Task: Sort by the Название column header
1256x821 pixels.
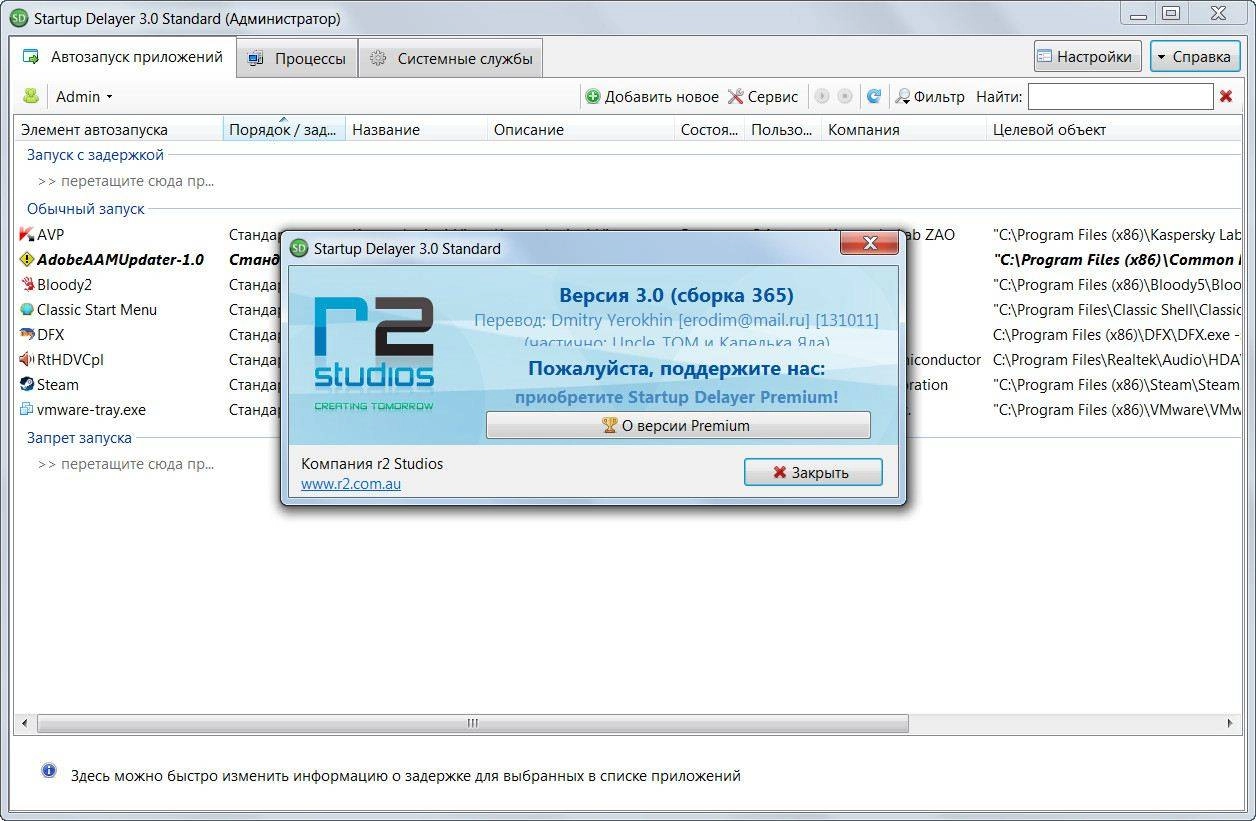Action: (416, 129)
